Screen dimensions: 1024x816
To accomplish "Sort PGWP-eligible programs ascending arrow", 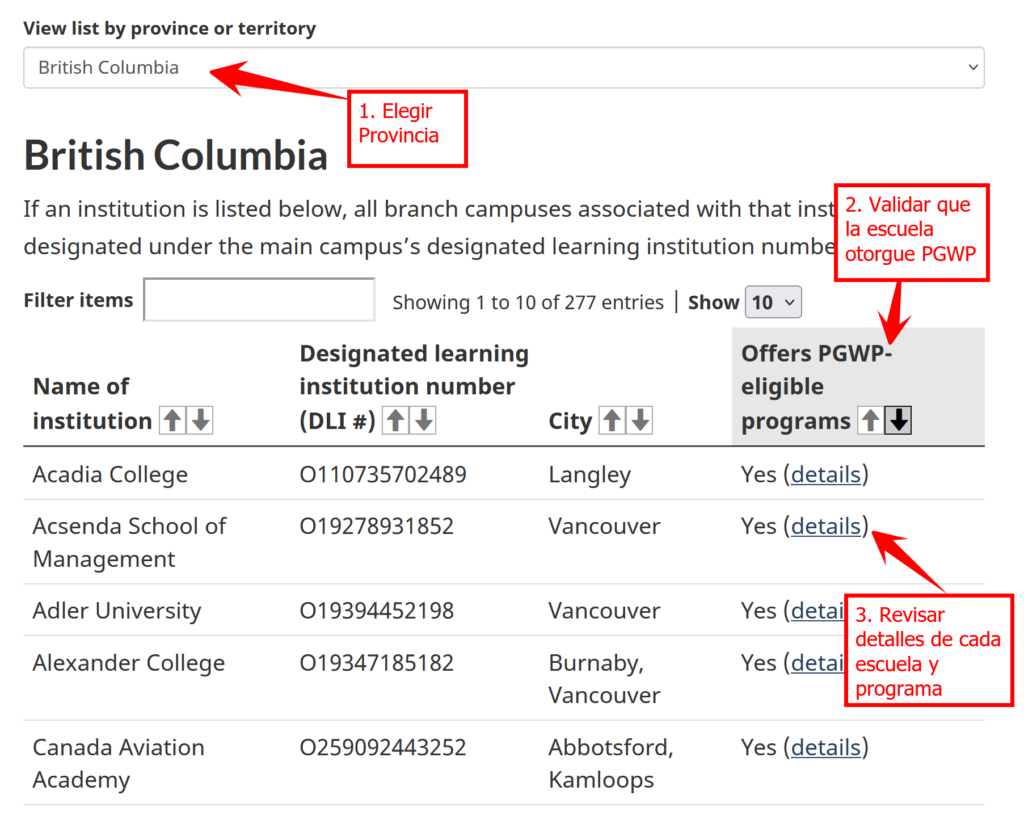I will 871,421.
